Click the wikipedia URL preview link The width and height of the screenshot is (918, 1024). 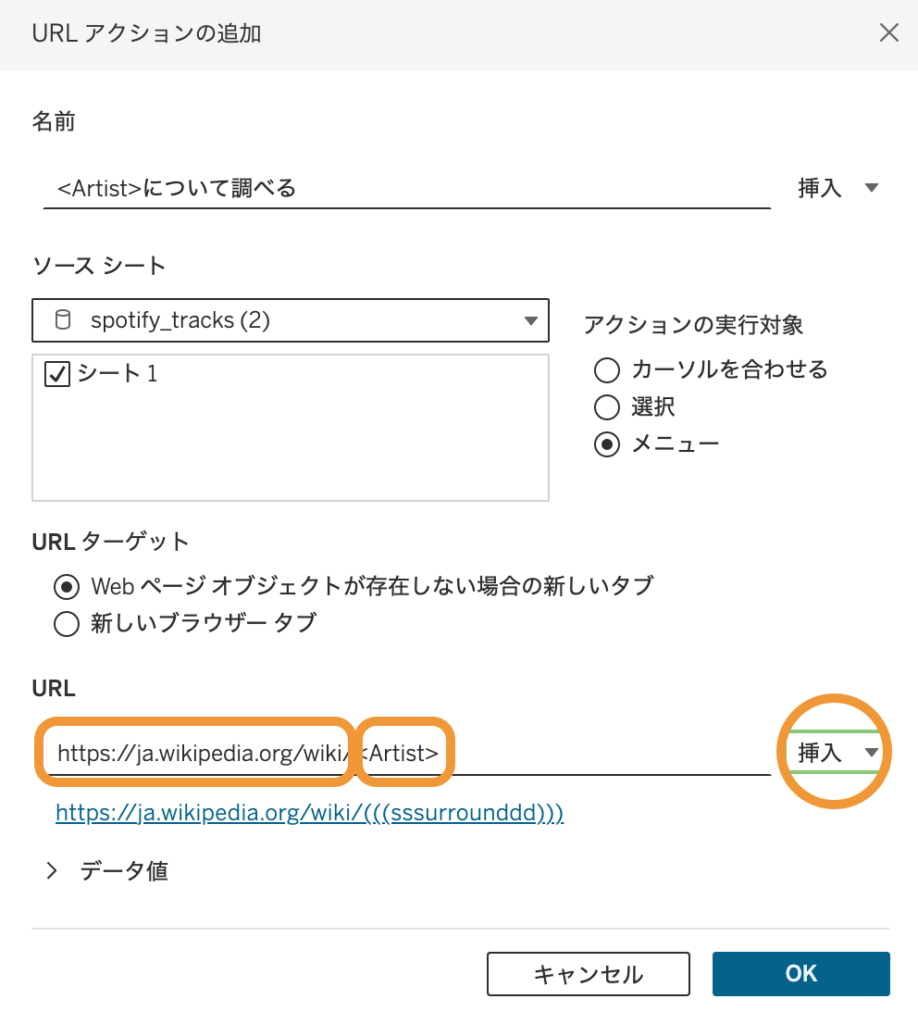tap(307, 813)
